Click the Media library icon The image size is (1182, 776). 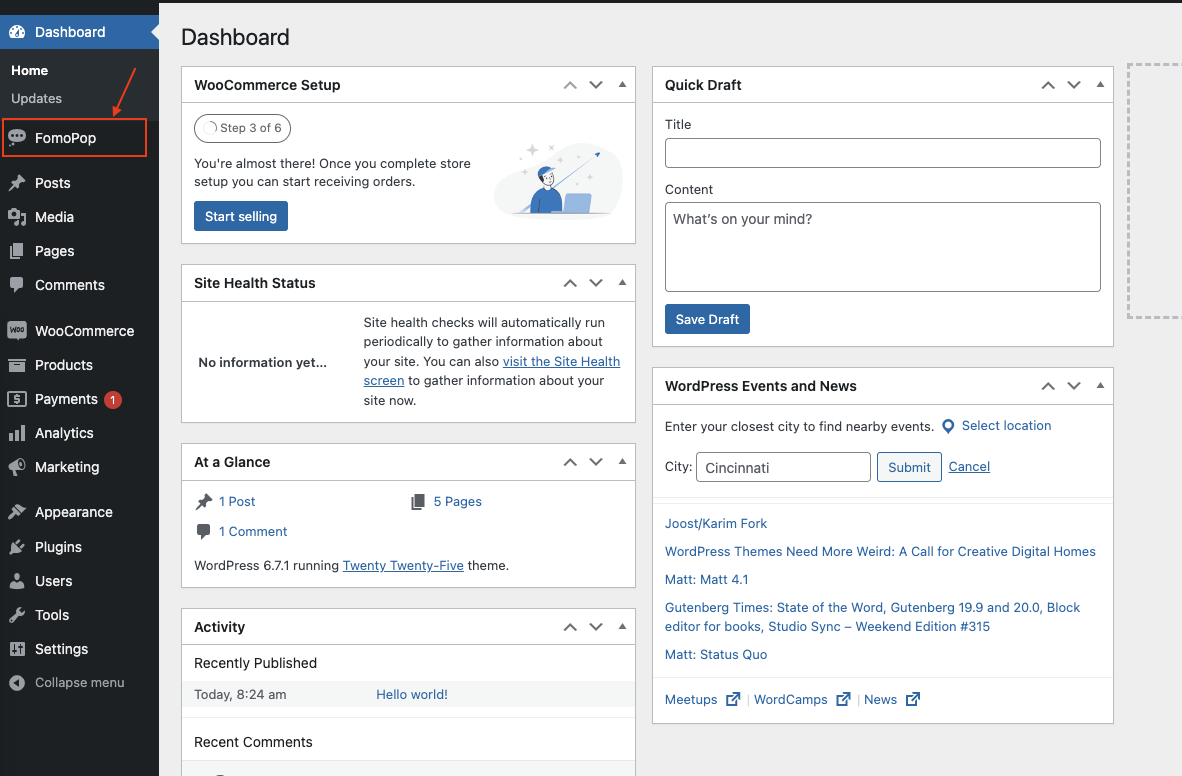(17, 217)
